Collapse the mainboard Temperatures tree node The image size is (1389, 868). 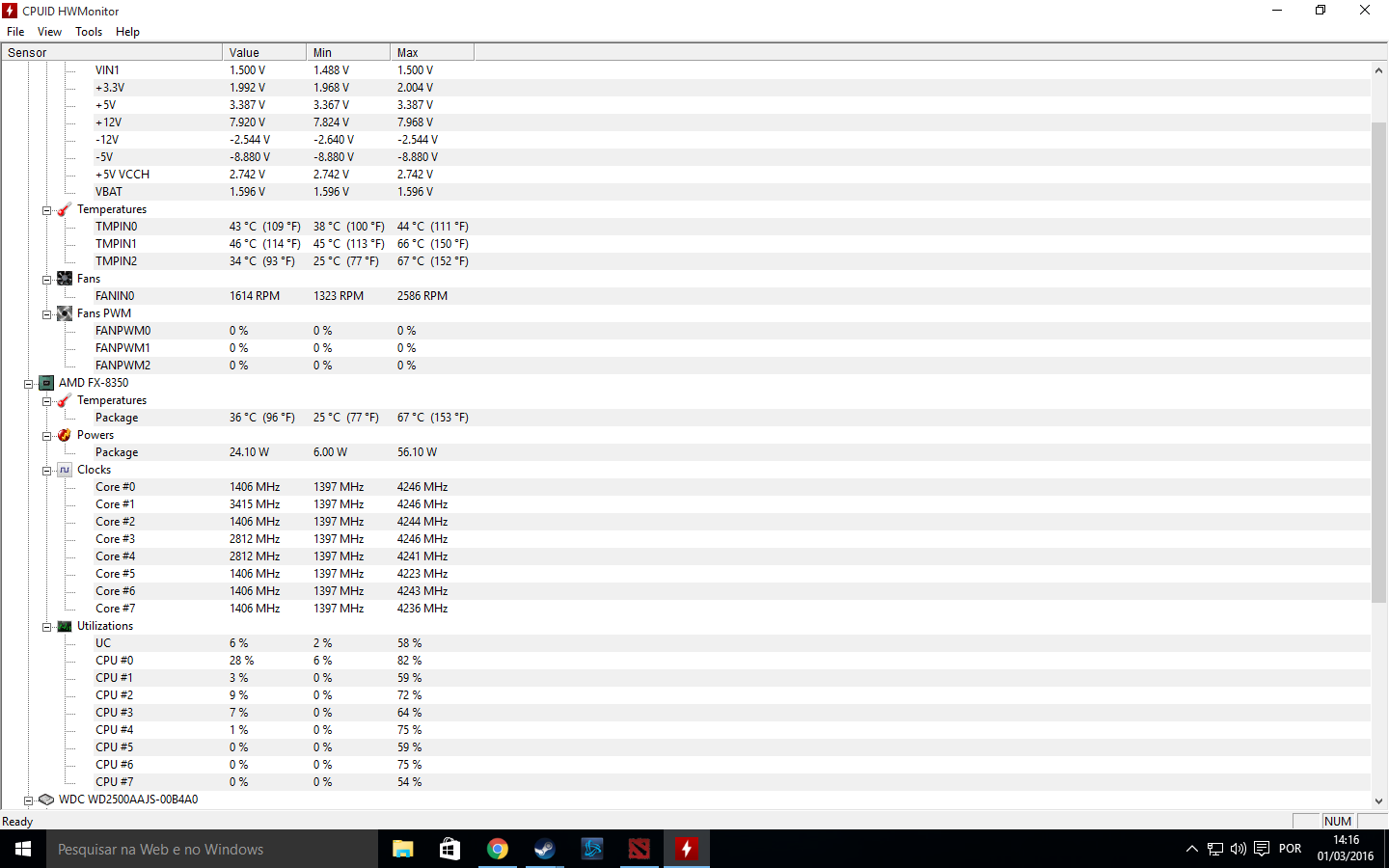[x=46, y=210]
